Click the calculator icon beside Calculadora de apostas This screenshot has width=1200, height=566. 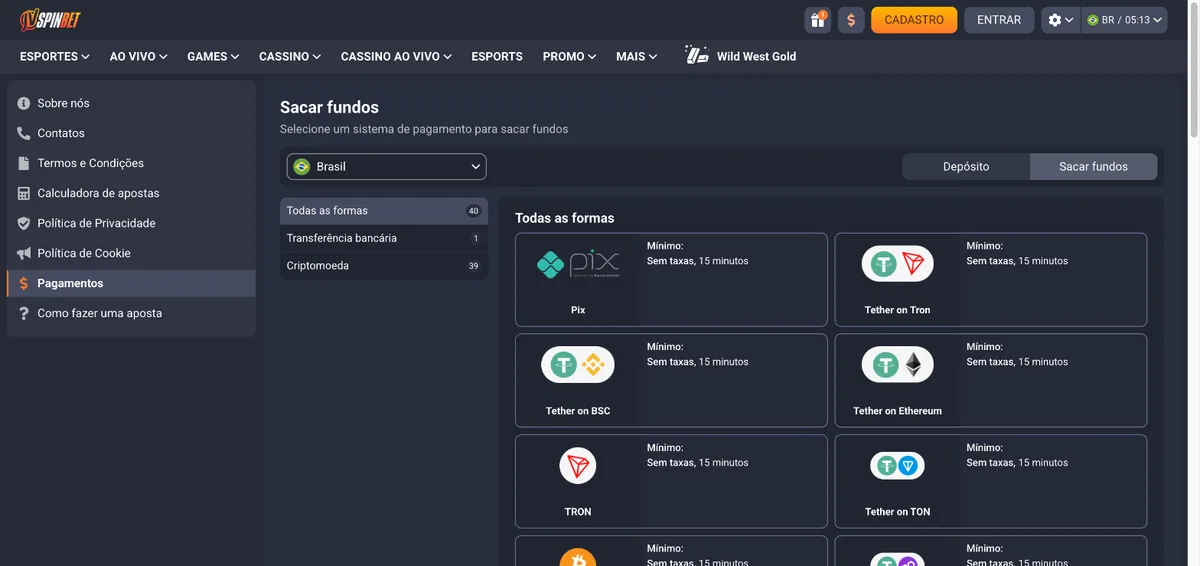click(x=24, y=193)
